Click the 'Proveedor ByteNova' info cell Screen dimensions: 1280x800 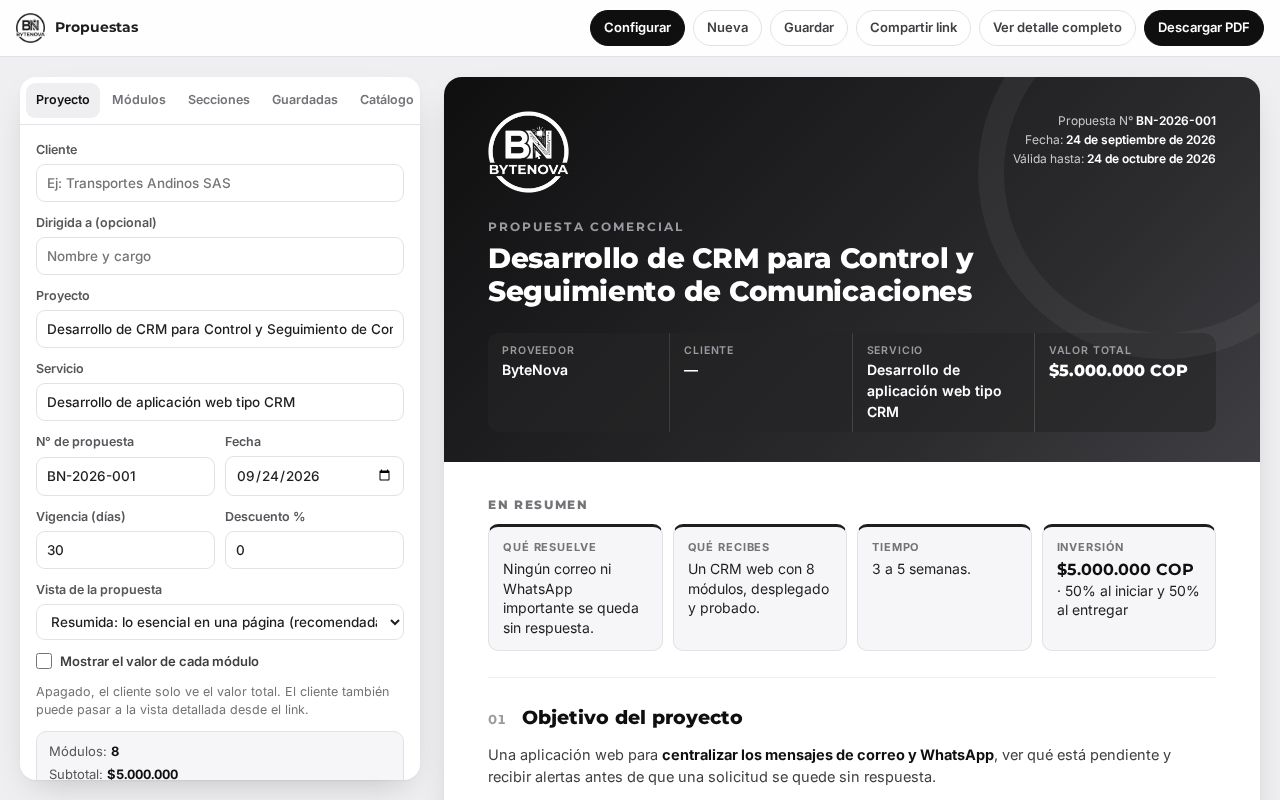[x=579, y=382]
